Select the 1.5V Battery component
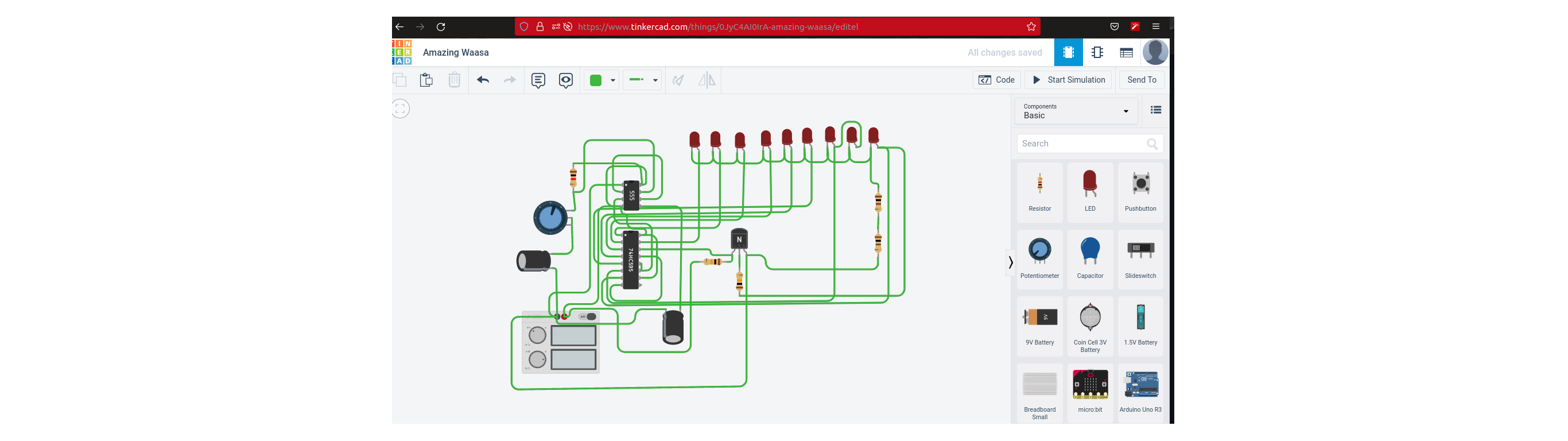1568x441 pixels. (1140, 326)
